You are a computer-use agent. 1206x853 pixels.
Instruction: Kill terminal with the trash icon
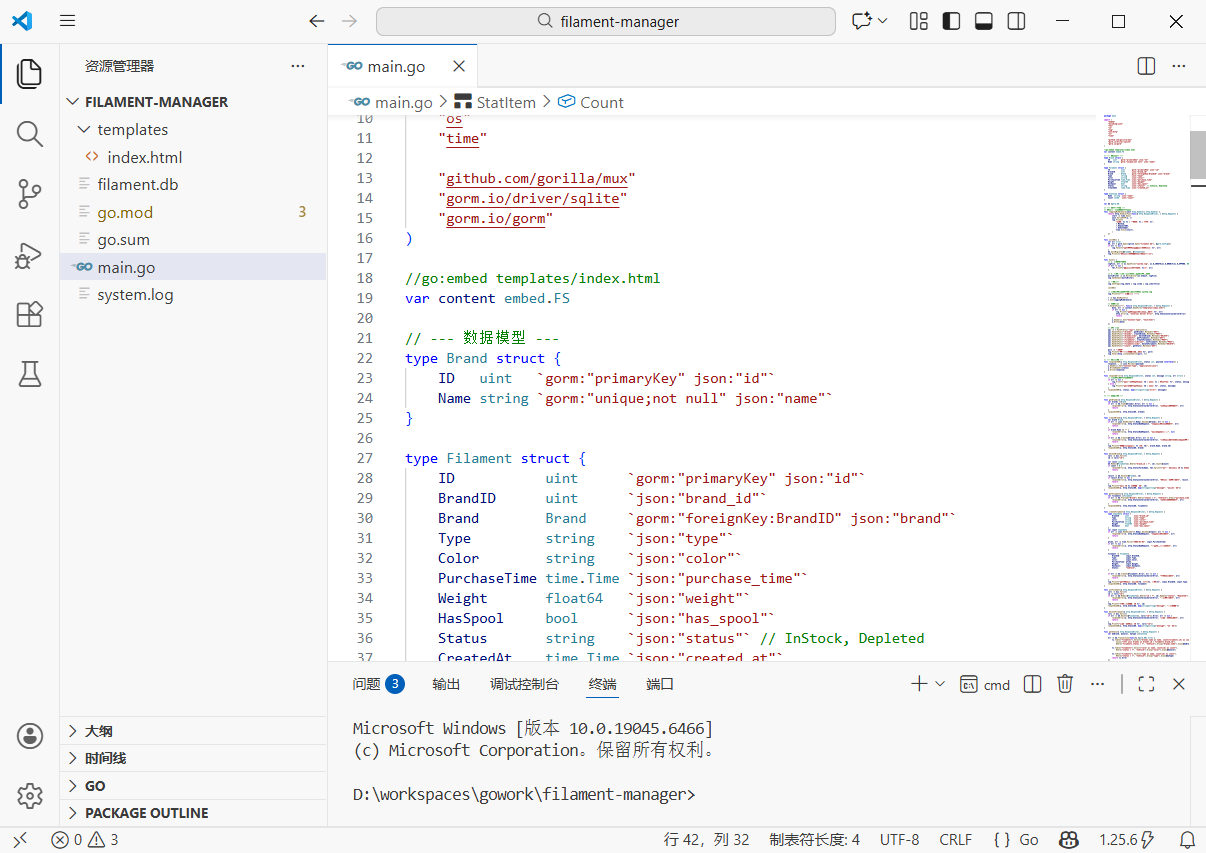(x=1065, y=684)
